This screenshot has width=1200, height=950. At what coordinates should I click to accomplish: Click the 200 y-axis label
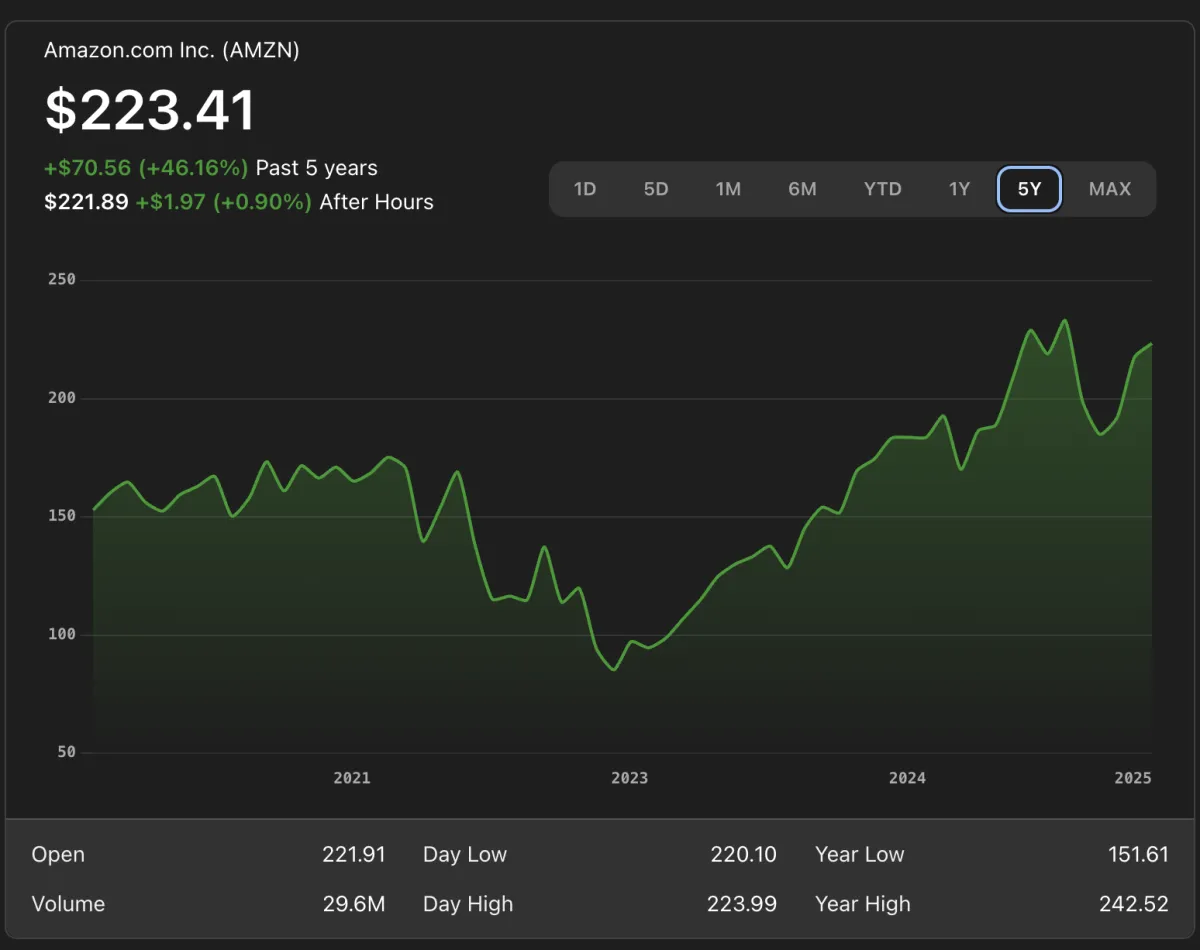pyautogui.click(x=62, y=398)
